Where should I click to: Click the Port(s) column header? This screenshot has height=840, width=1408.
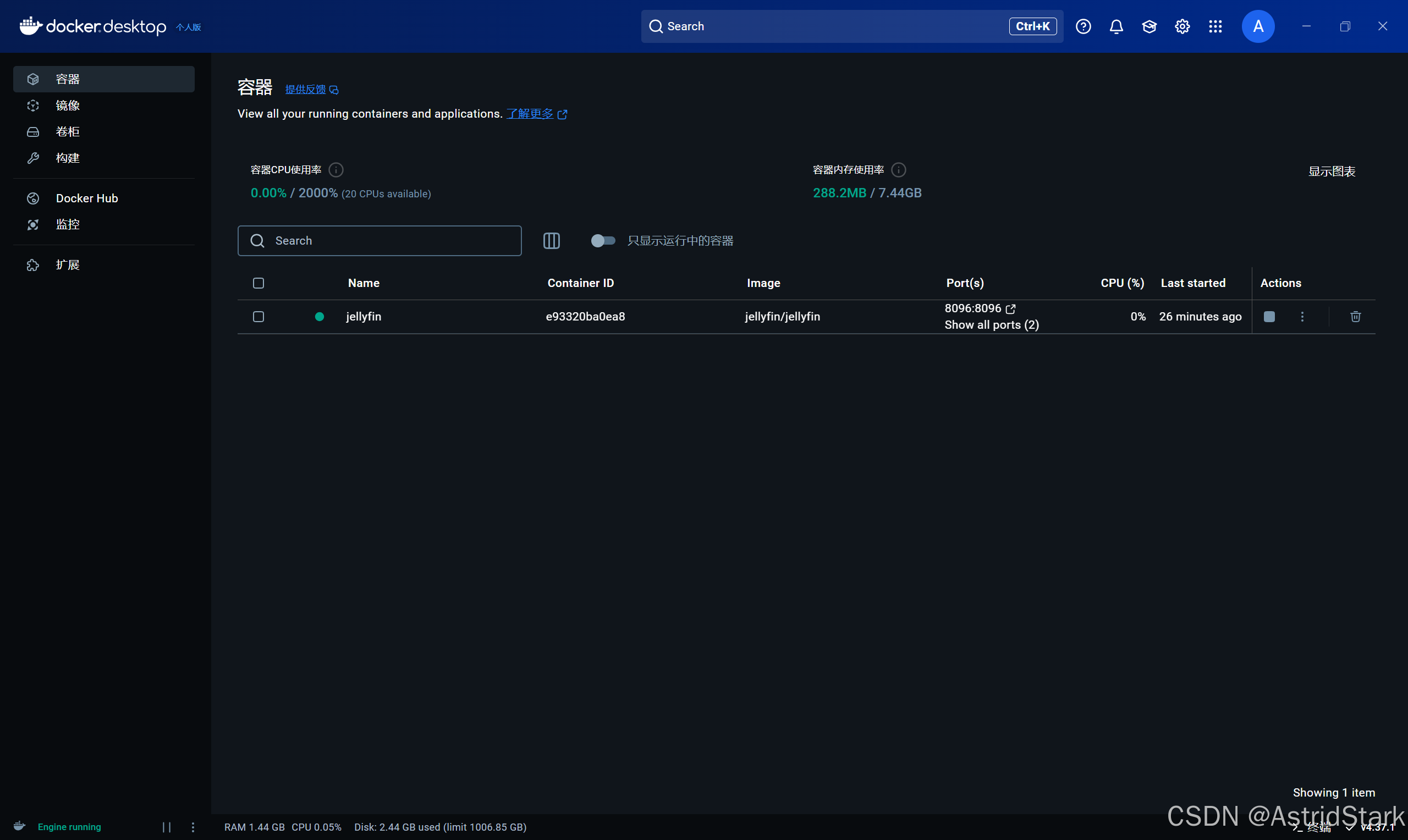(964, 283)
